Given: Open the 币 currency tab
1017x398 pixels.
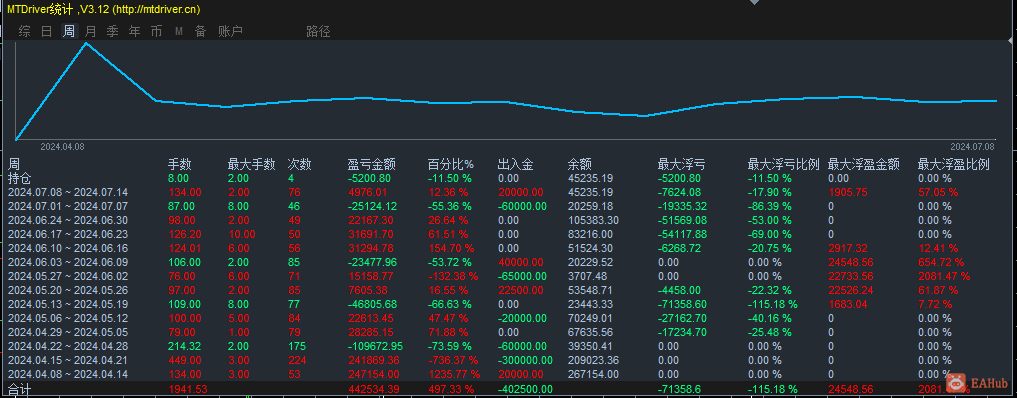Looking at the screenshot, I should (x=156, y=31).
